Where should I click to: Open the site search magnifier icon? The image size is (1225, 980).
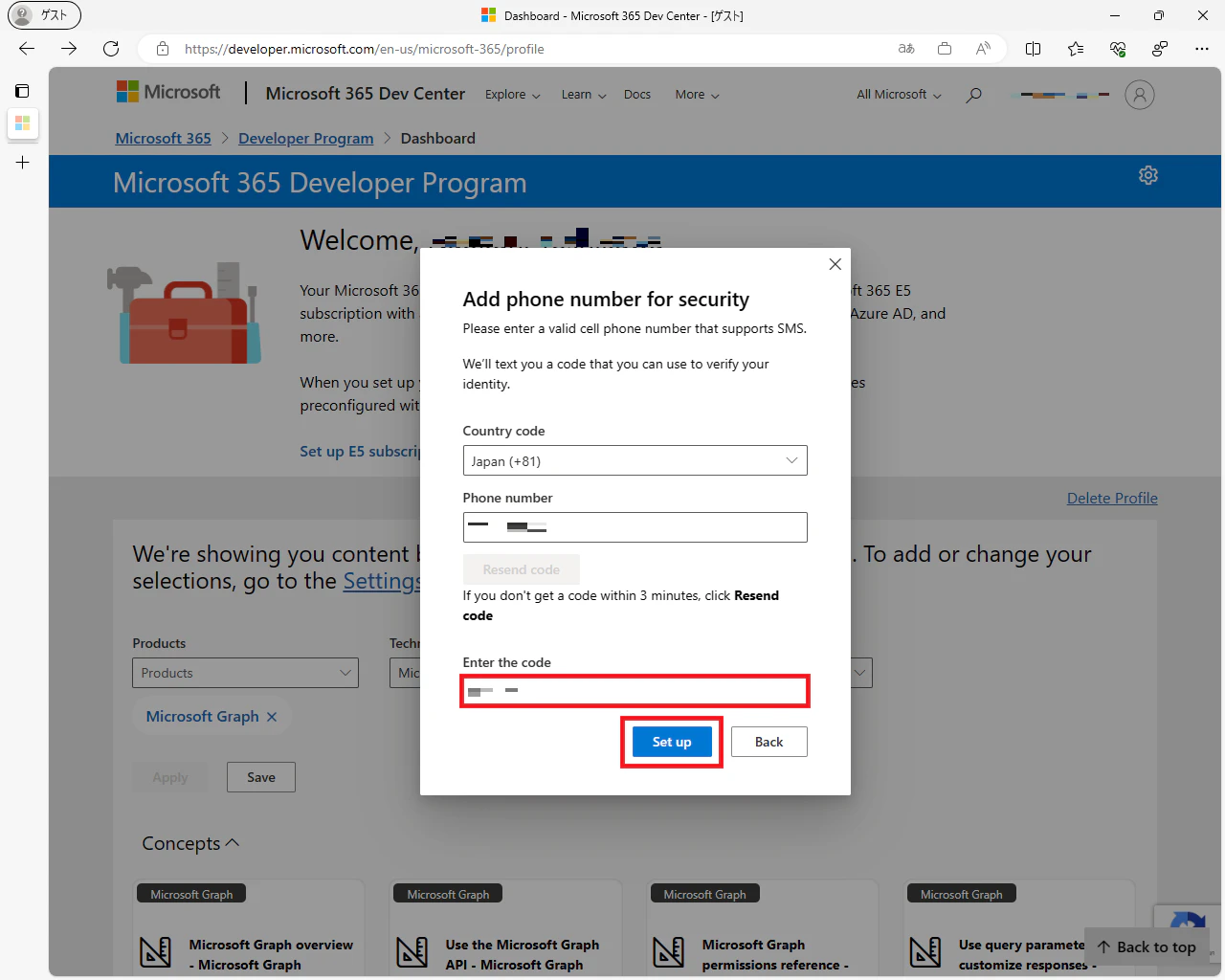click(x=973, y=95)
